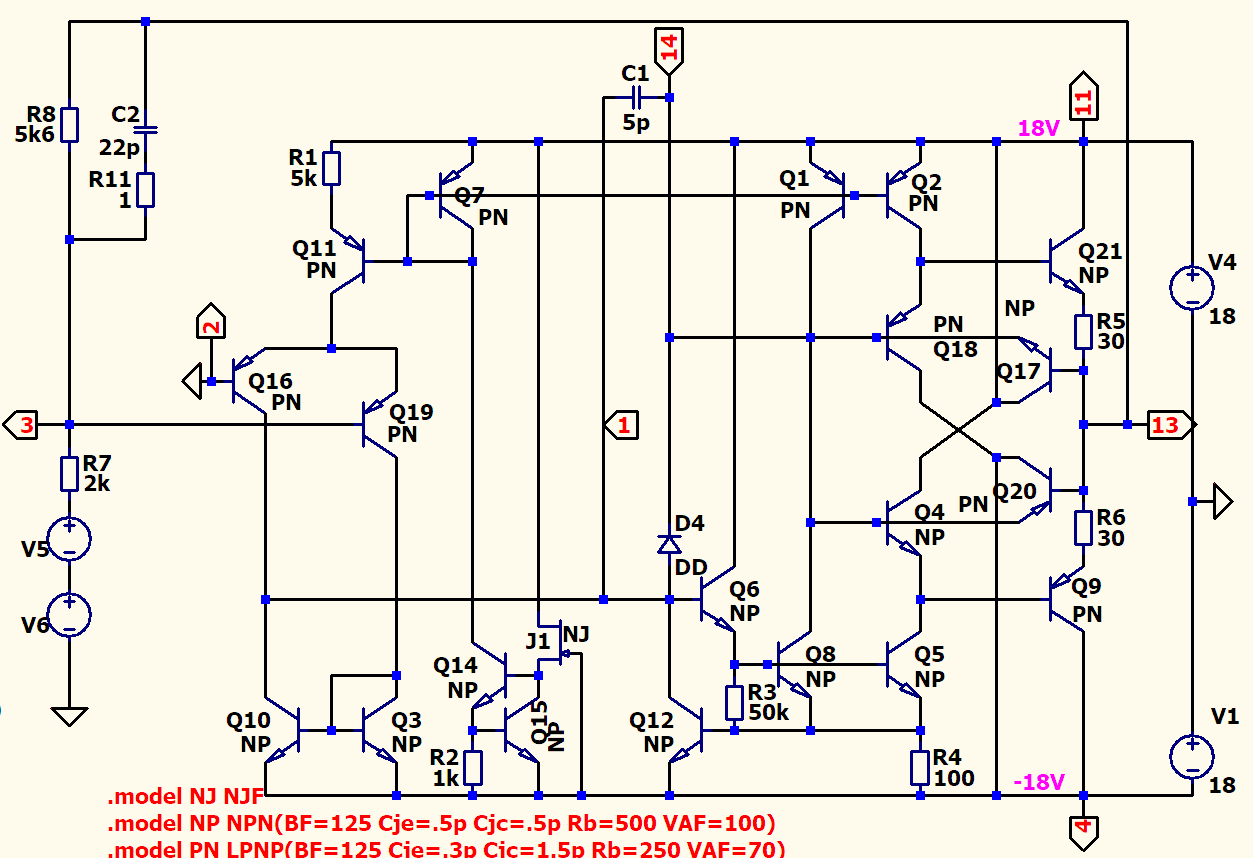The width and height of the screenshot is (1253, 858).
Task: Select the R4 resistor
Action: (x=920, y=767)
